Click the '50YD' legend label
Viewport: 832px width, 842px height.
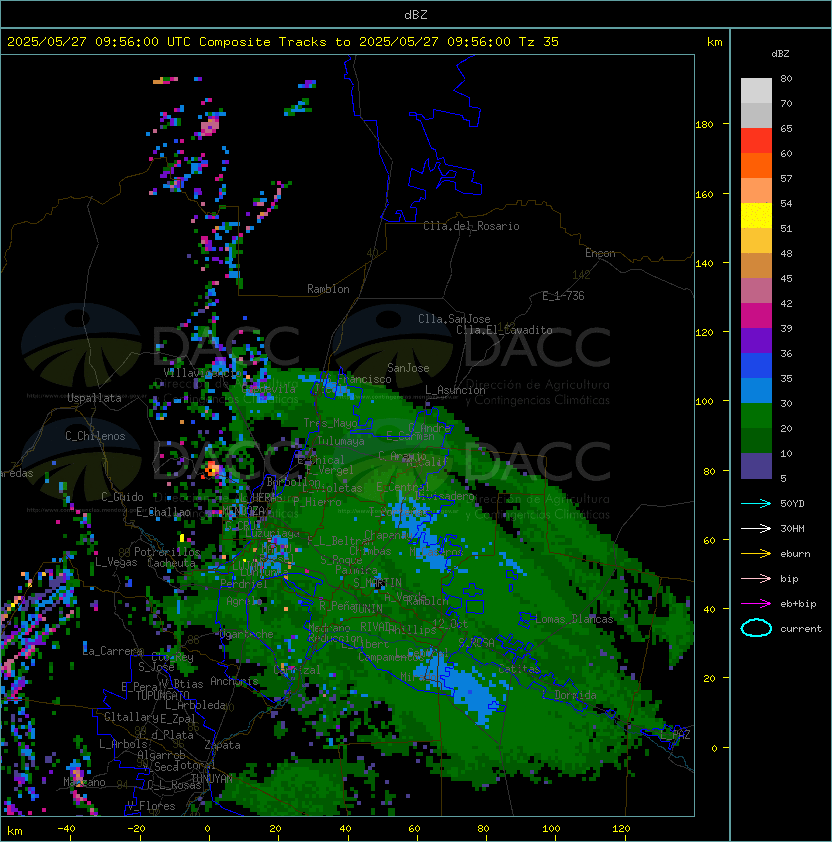(x=792, y=504)
